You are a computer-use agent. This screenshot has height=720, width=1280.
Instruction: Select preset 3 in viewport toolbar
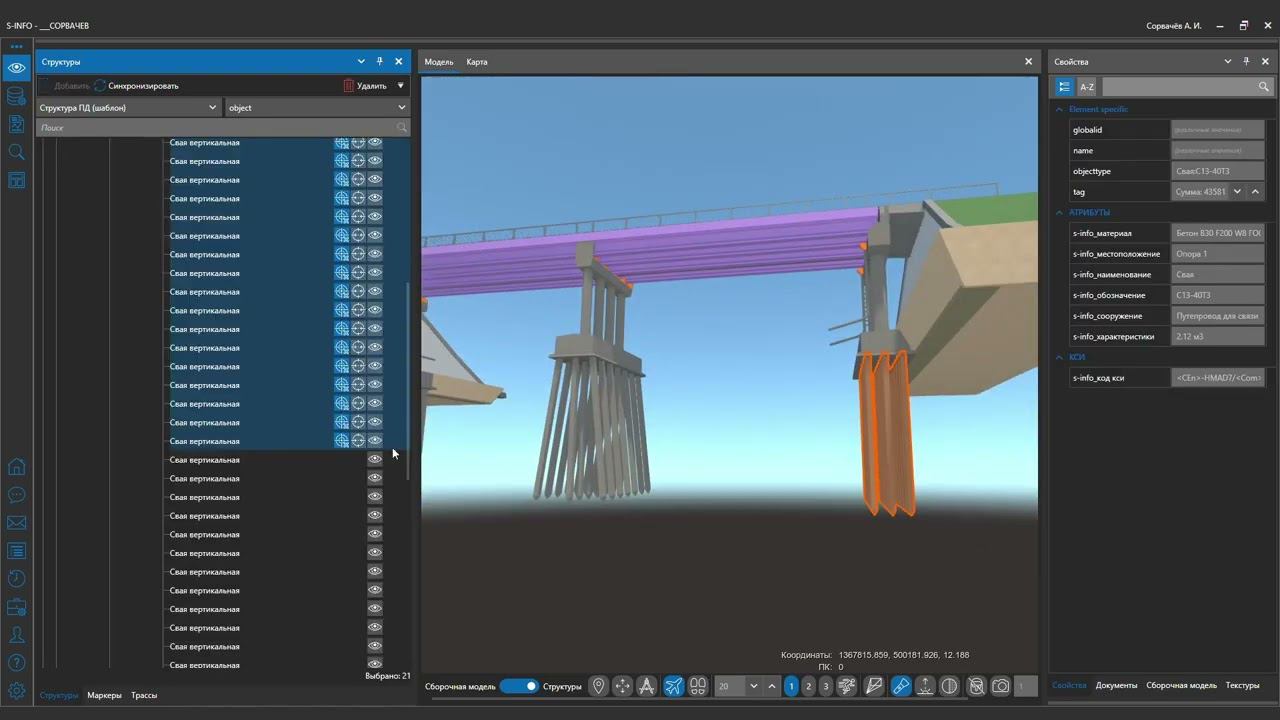click(x=825, y=686)
